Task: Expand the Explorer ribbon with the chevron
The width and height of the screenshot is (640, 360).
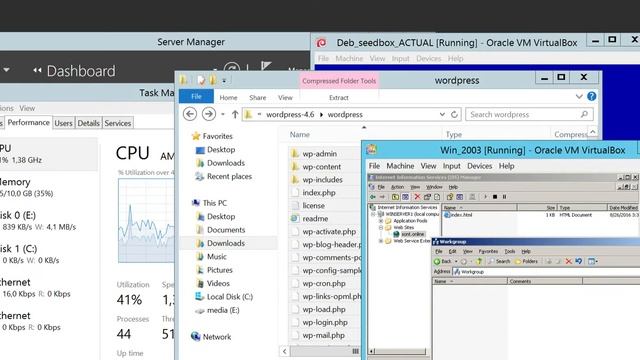Action: 579,96
